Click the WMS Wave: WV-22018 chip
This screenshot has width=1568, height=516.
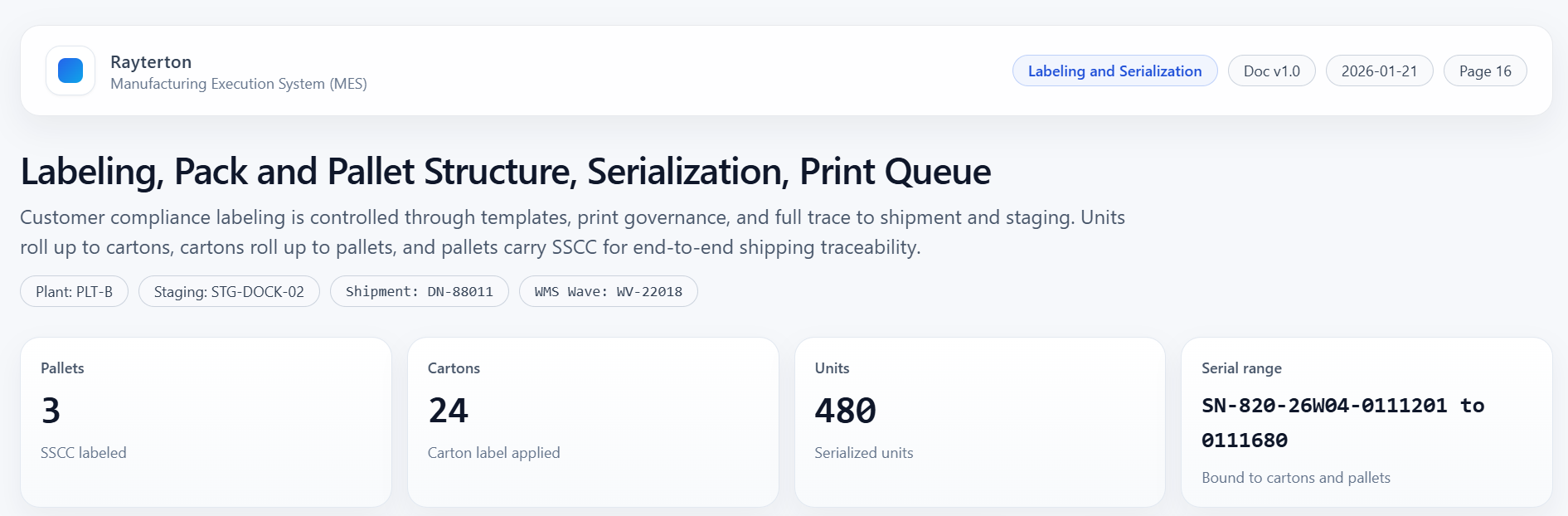pos(608,292)
